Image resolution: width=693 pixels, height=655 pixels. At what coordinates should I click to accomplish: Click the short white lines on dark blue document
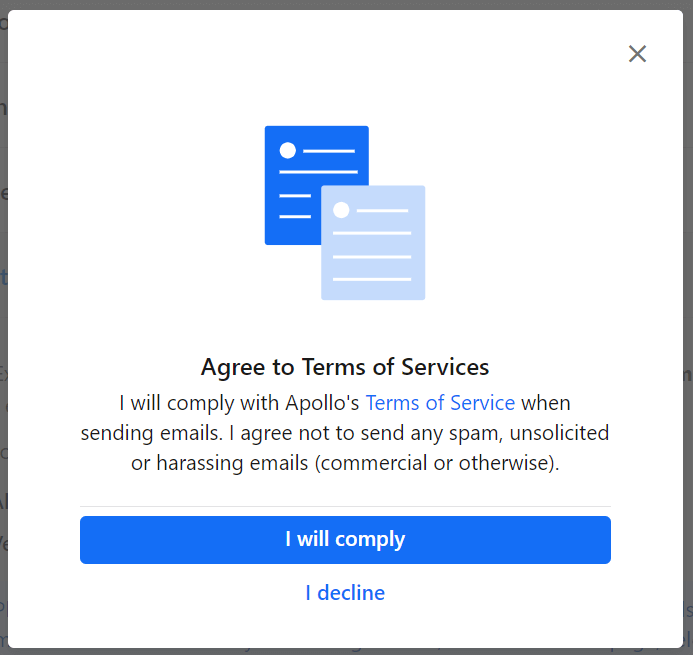coord(295,206)
